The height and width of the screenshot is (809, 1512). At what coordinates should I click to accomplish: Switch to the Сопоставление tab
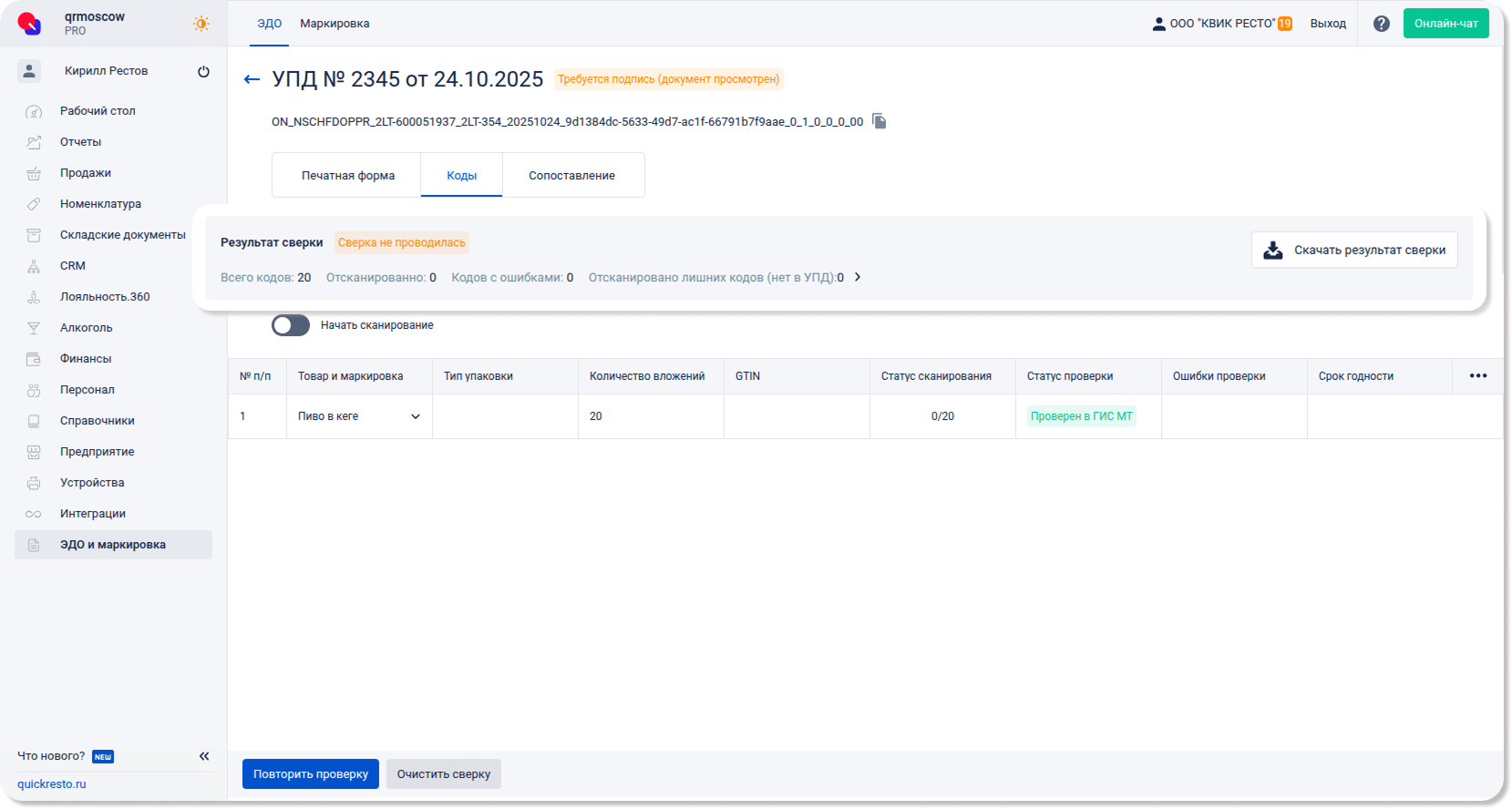tap(571, 175)
